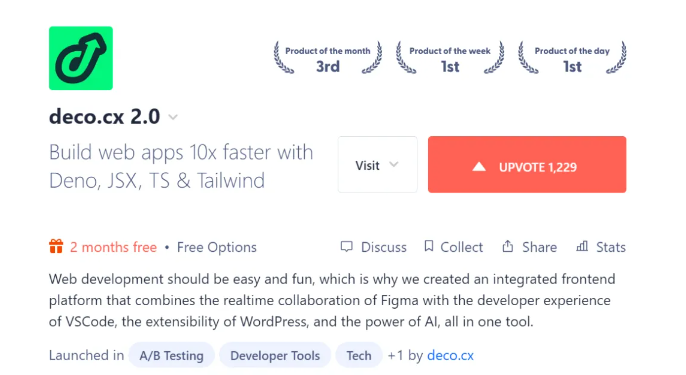Select the Developer Tools topic tag
Image resolution: width=686 pixels, height=375 pixels.
275,355
